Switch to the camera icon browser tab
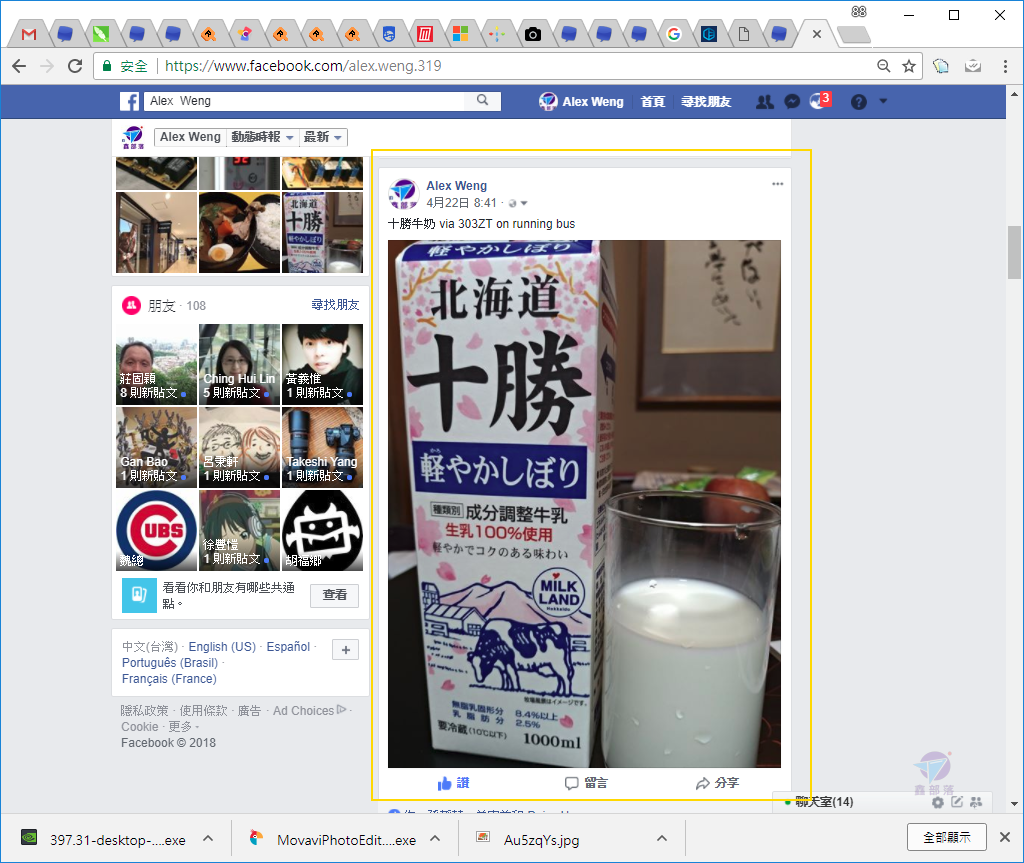The image size is (1024, 863). [533, 34]
